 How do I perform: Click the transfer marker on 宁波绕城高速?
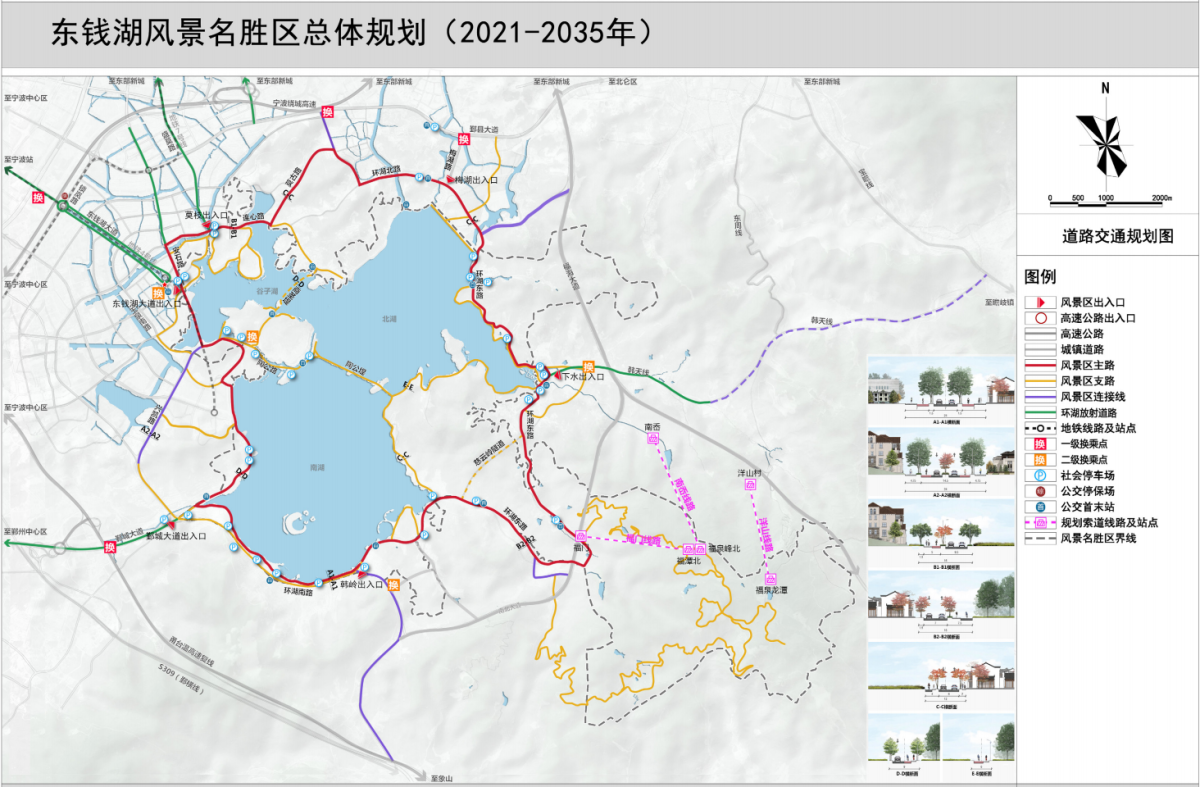click(327, 113)
